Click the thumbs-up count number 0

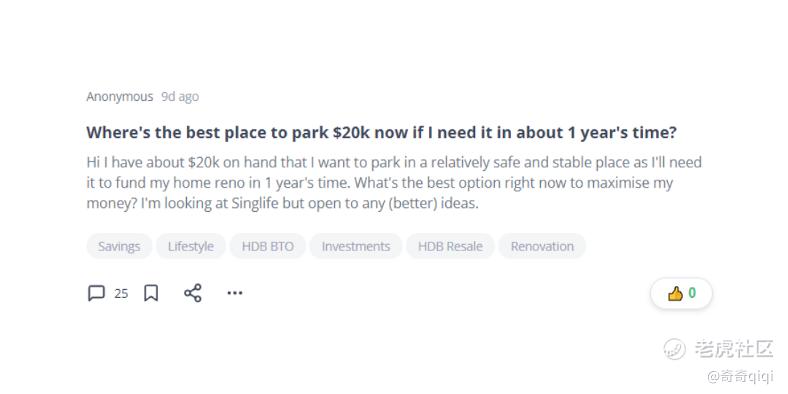pyautogui.click(x=692, y=293)
